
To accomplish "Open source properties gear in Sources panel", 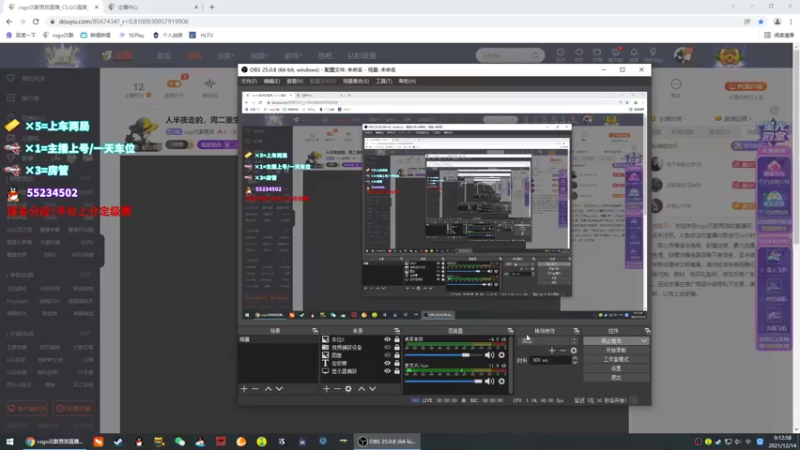I will coord(348,389).
